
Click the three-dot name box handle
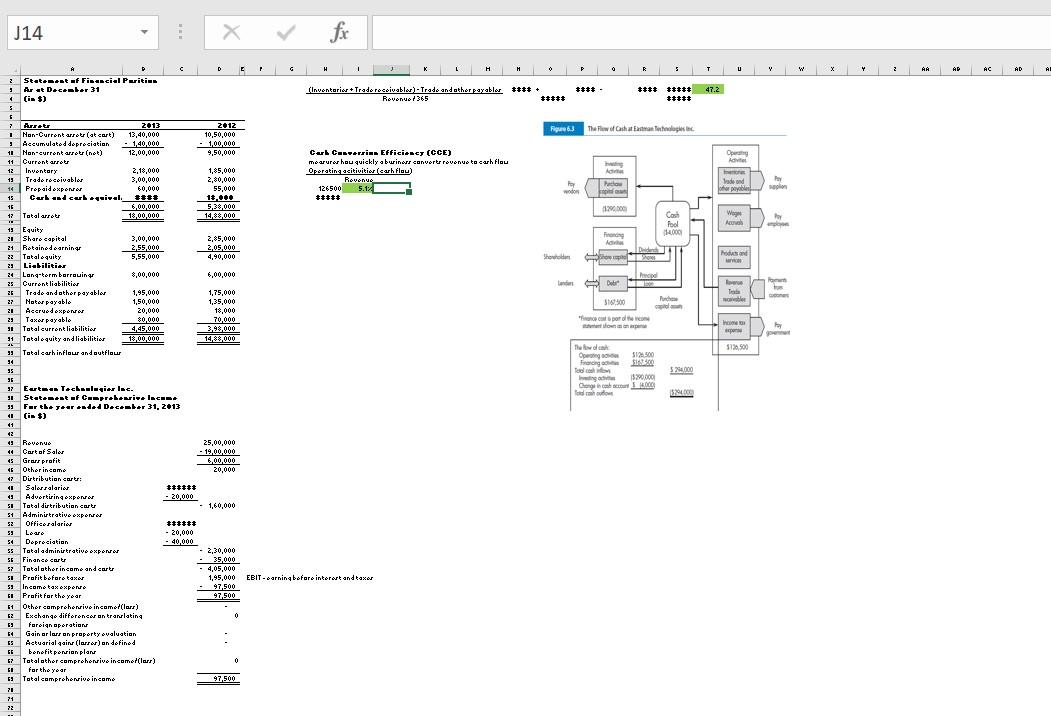(180, 32)
